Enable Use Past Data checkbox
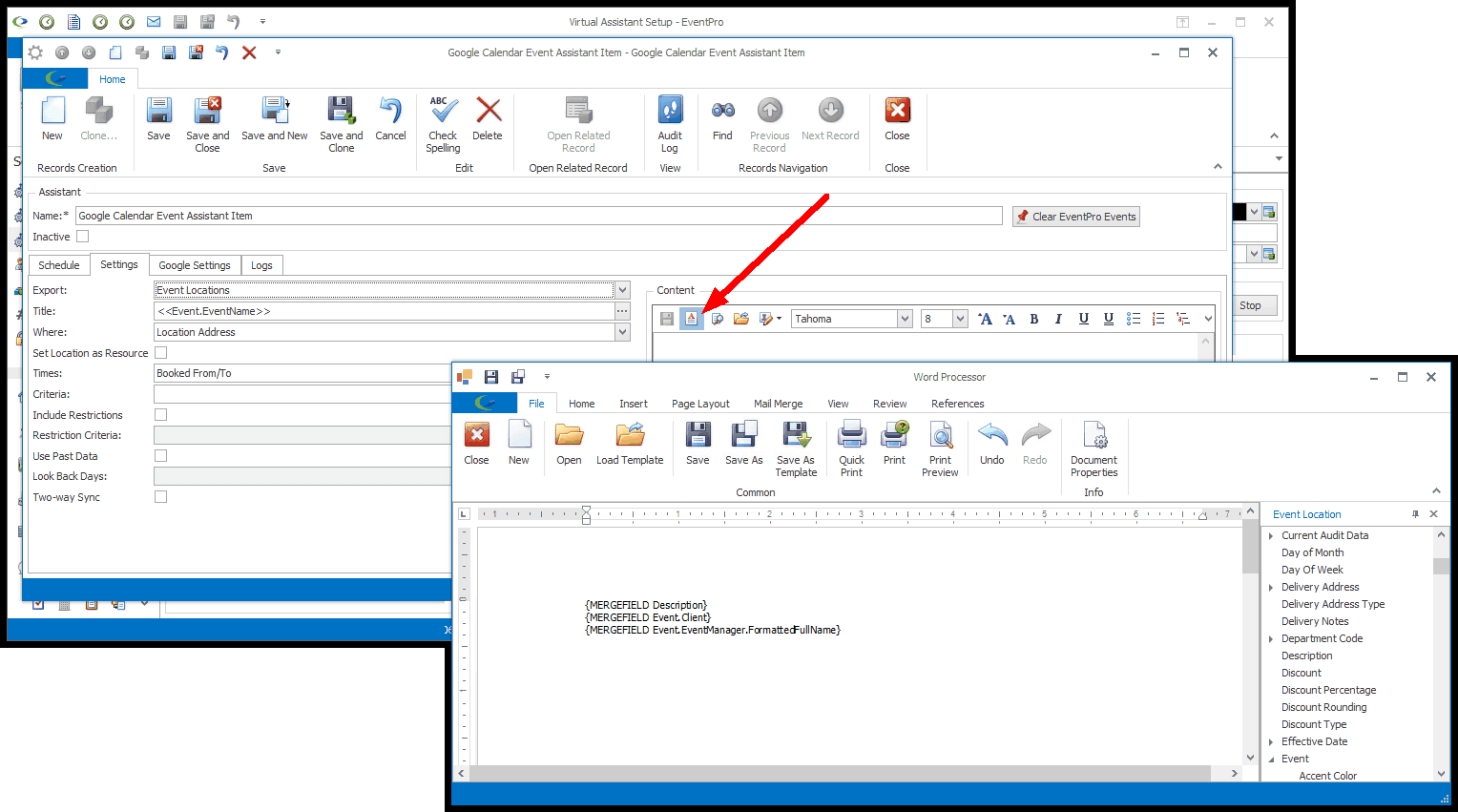This screenshot has height=812, width=1458. [x=161, y=456]
